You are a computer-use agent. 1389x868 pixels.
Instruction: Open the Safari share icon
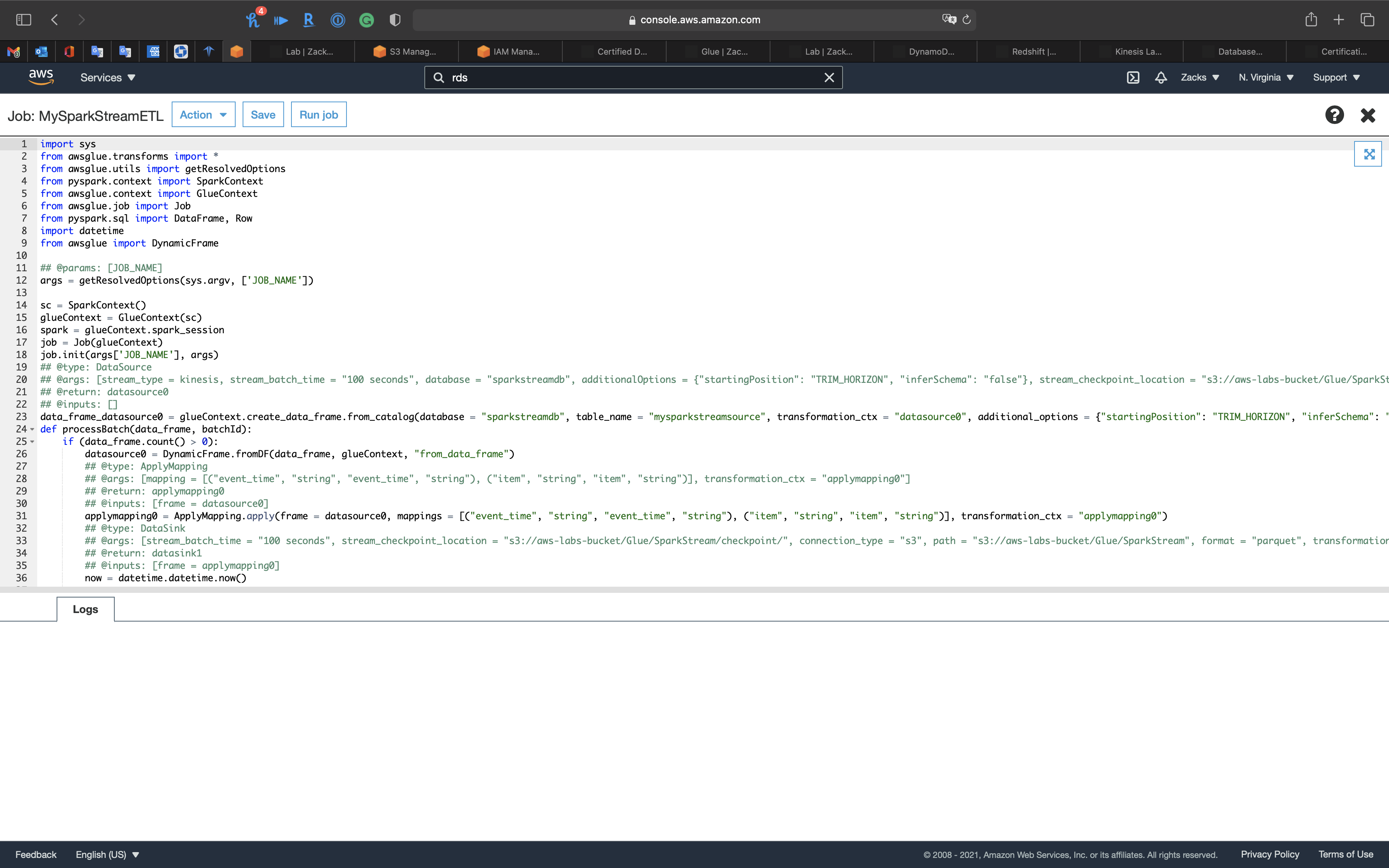coord(1311,20)
